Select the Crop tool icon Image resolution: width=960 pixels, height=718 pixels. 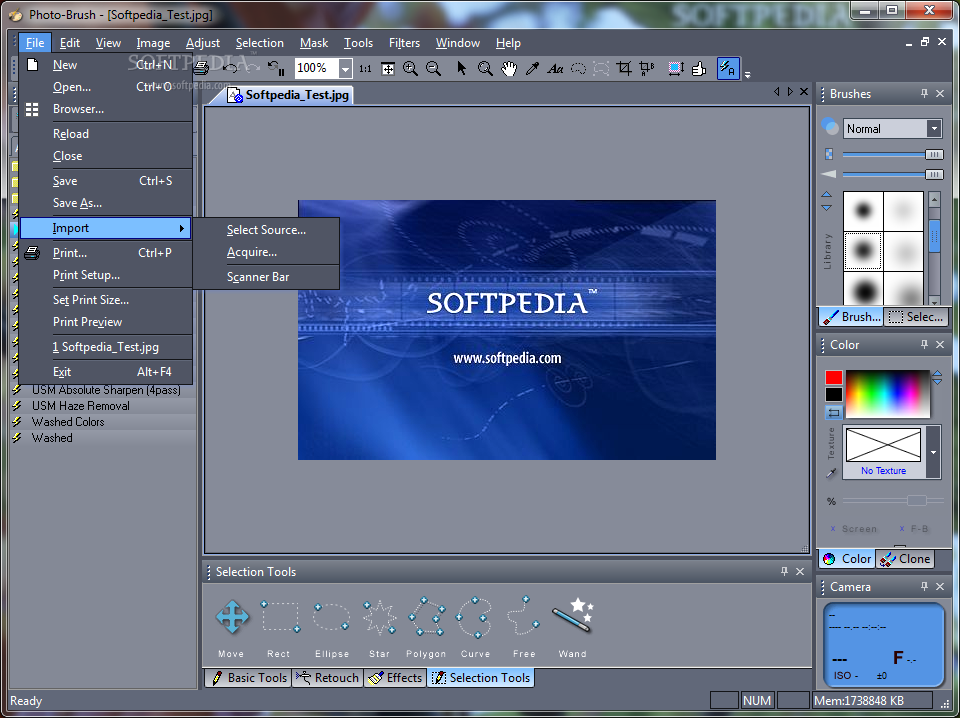[x=624, y=68]
